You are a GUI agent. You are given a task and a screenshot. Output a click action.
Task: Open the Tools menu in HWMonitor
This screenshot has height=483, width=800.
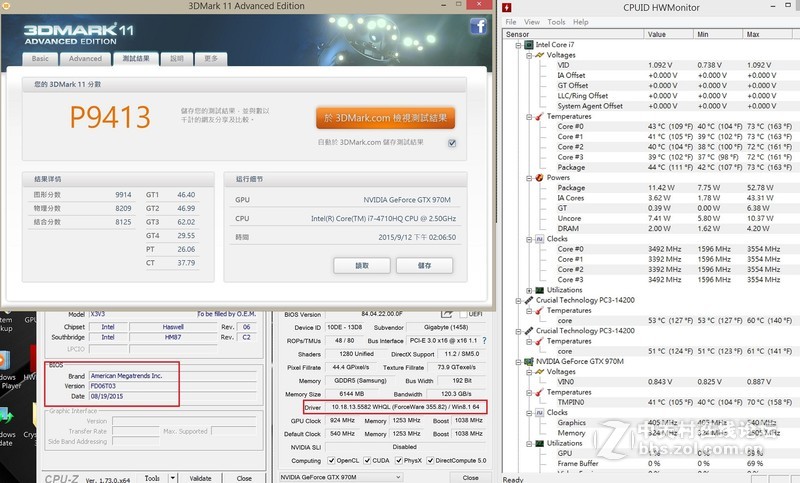click(x=556, y=22)
